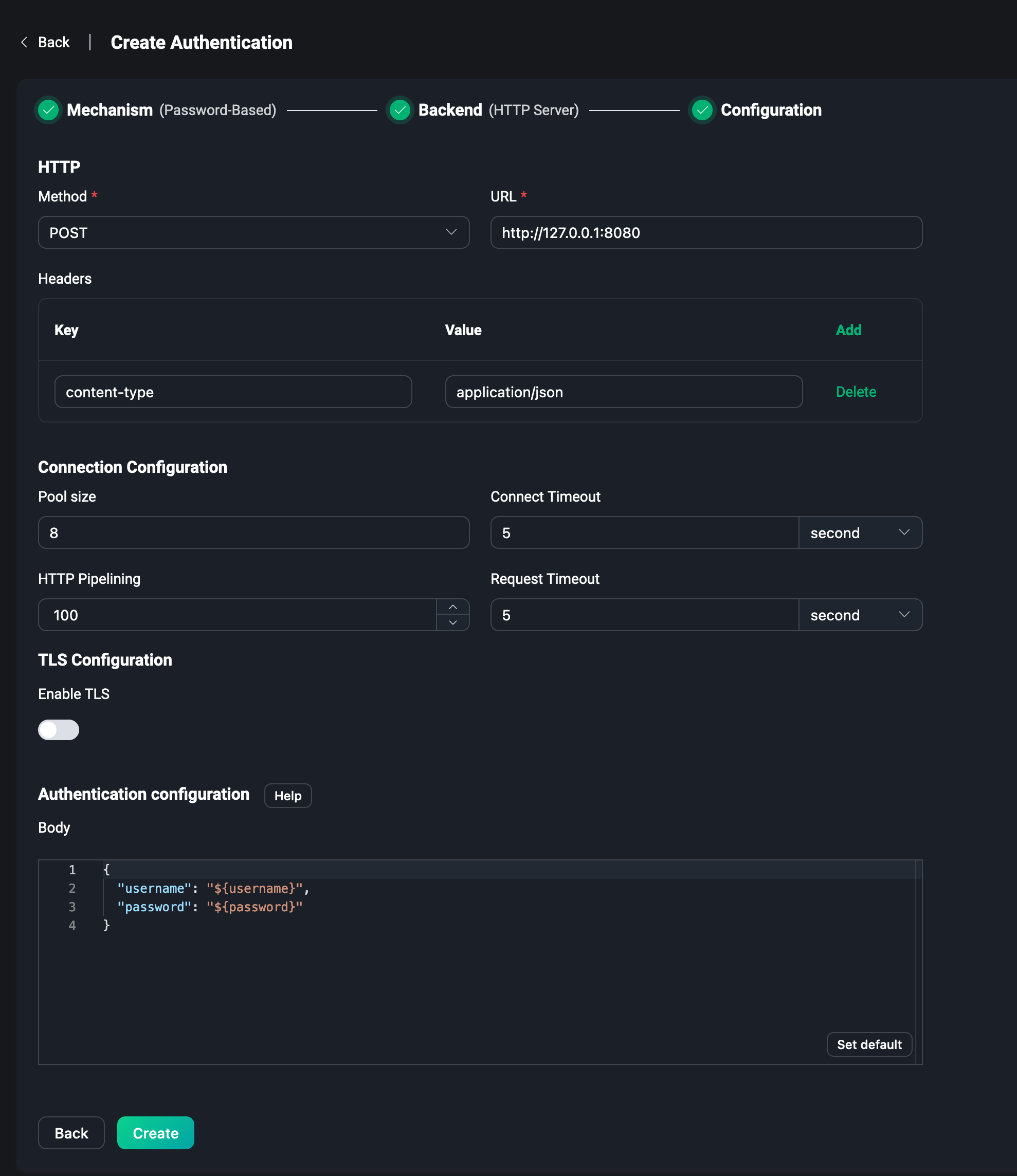Click the Pool size input field
This screenshot has width=1017, height=1176.
[x=253, y=532]
